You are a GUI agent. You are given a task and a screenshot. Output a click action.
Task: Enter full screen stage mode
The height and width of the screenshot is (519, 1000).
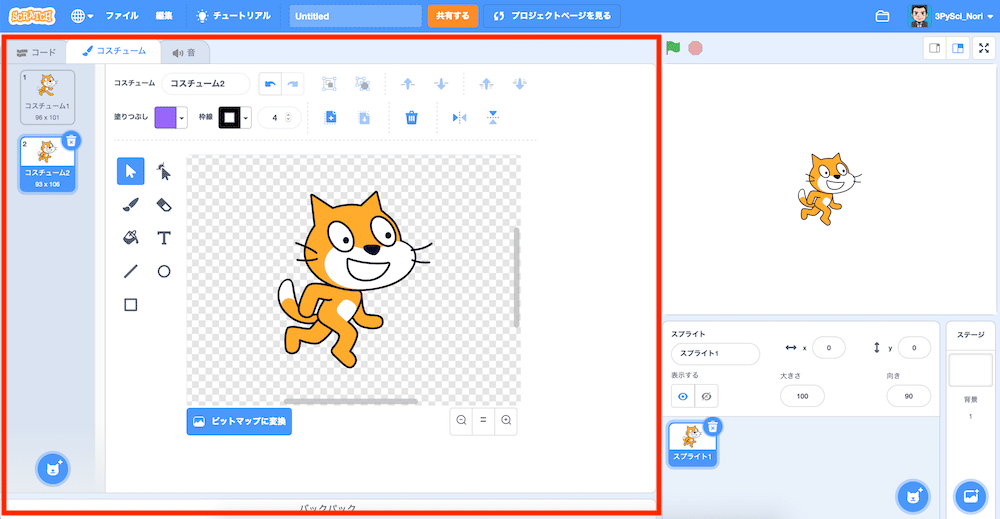984,48
